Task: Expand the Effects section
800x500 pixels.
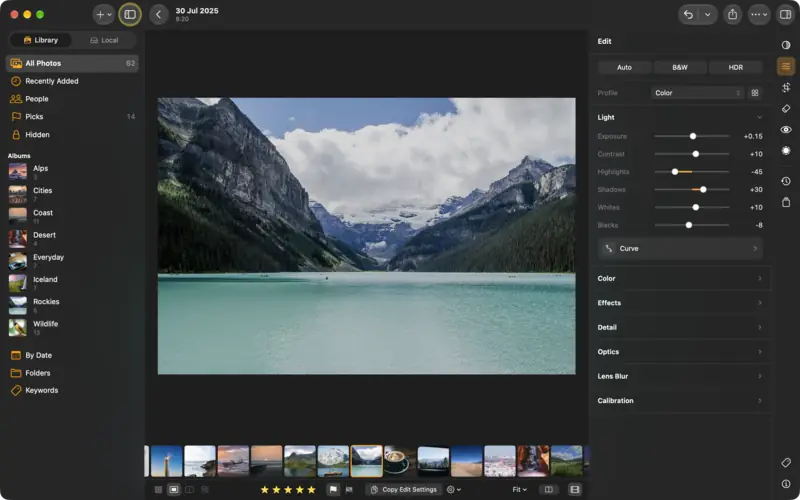Action: 680,303
